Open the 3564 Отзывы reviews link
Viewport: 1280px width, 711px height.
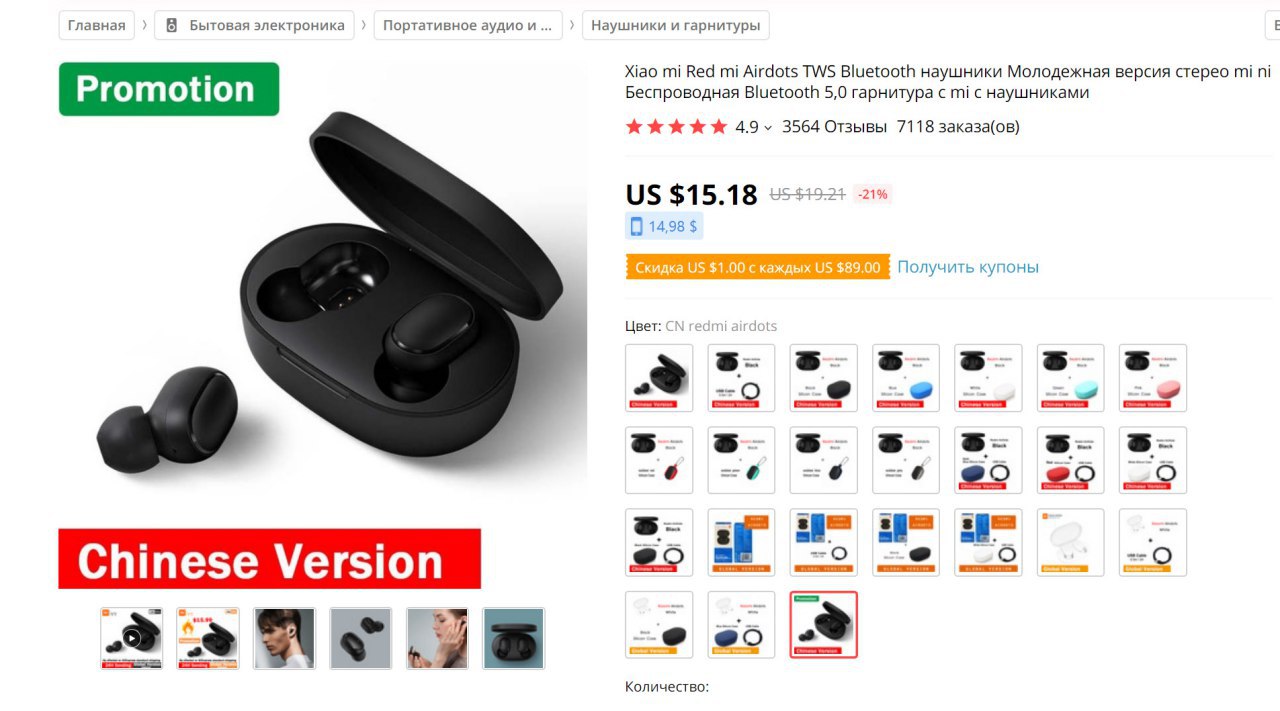835,127
